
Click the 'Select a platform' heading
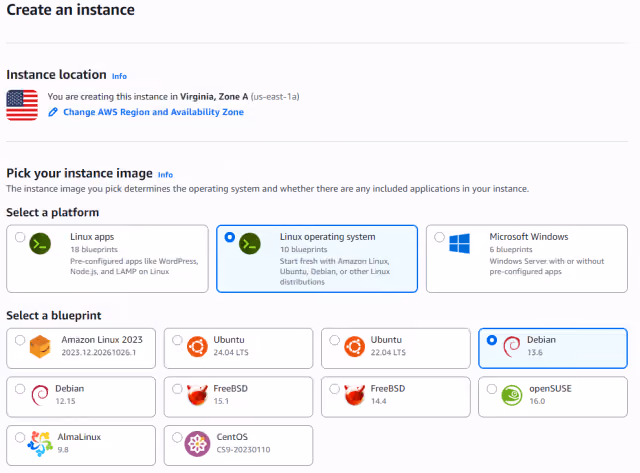coord(53,213)
